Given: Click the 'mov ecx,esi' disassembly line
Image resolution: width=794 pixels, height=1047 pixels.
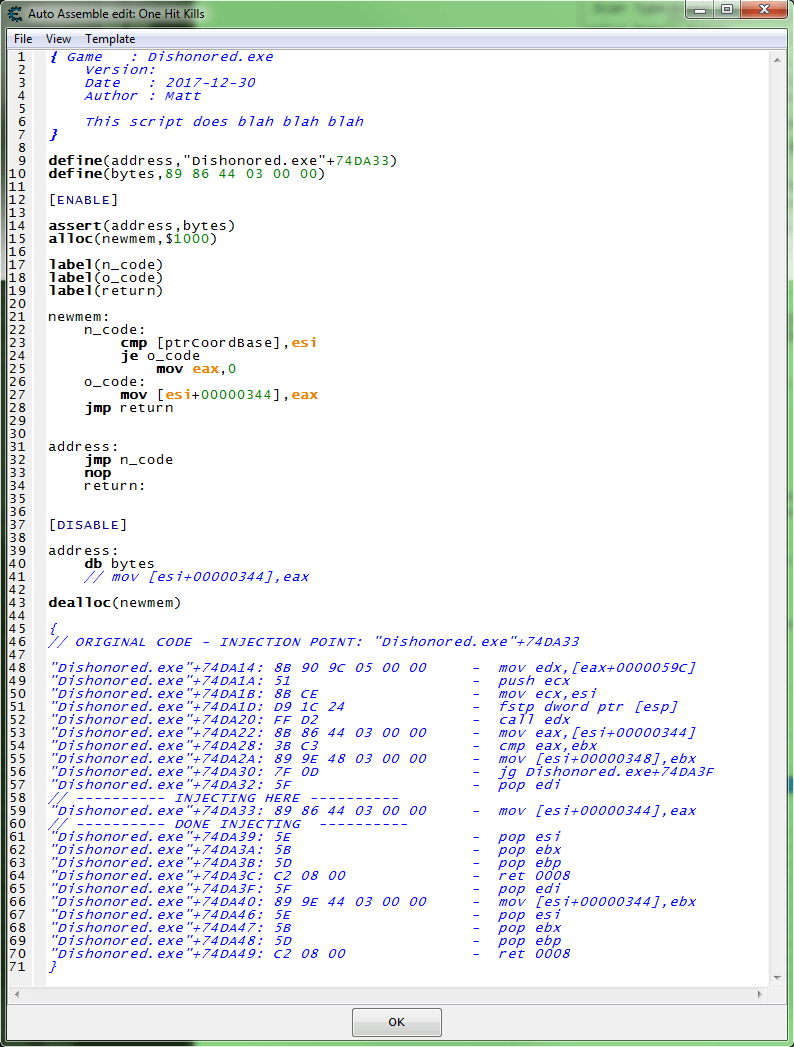Looking at the screenshot, I should point(324,694).
